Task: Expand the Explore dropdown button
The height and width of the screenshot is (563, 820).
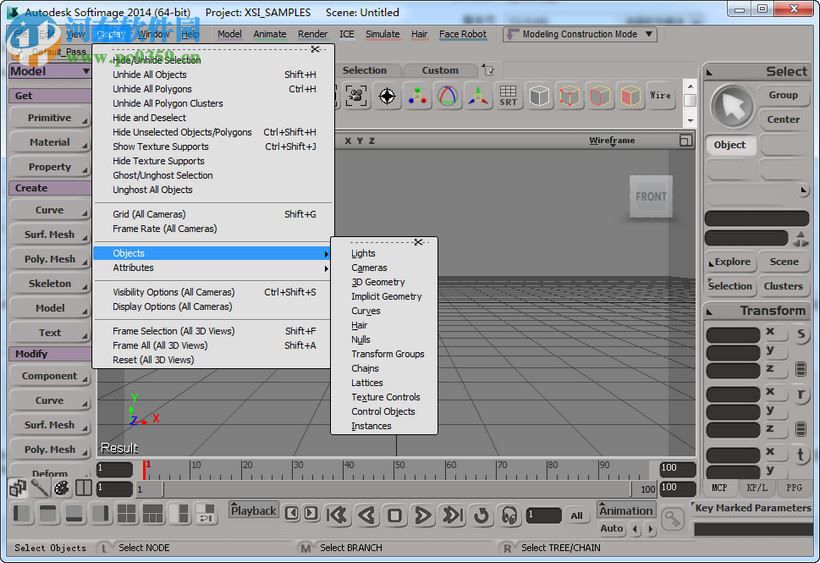Action: (730, 261)
